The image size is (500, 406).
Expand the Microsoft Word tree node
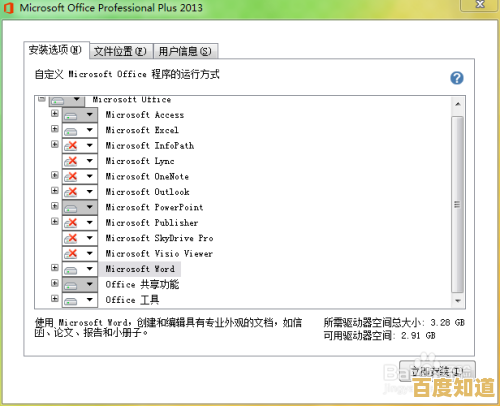click(55, 268)
